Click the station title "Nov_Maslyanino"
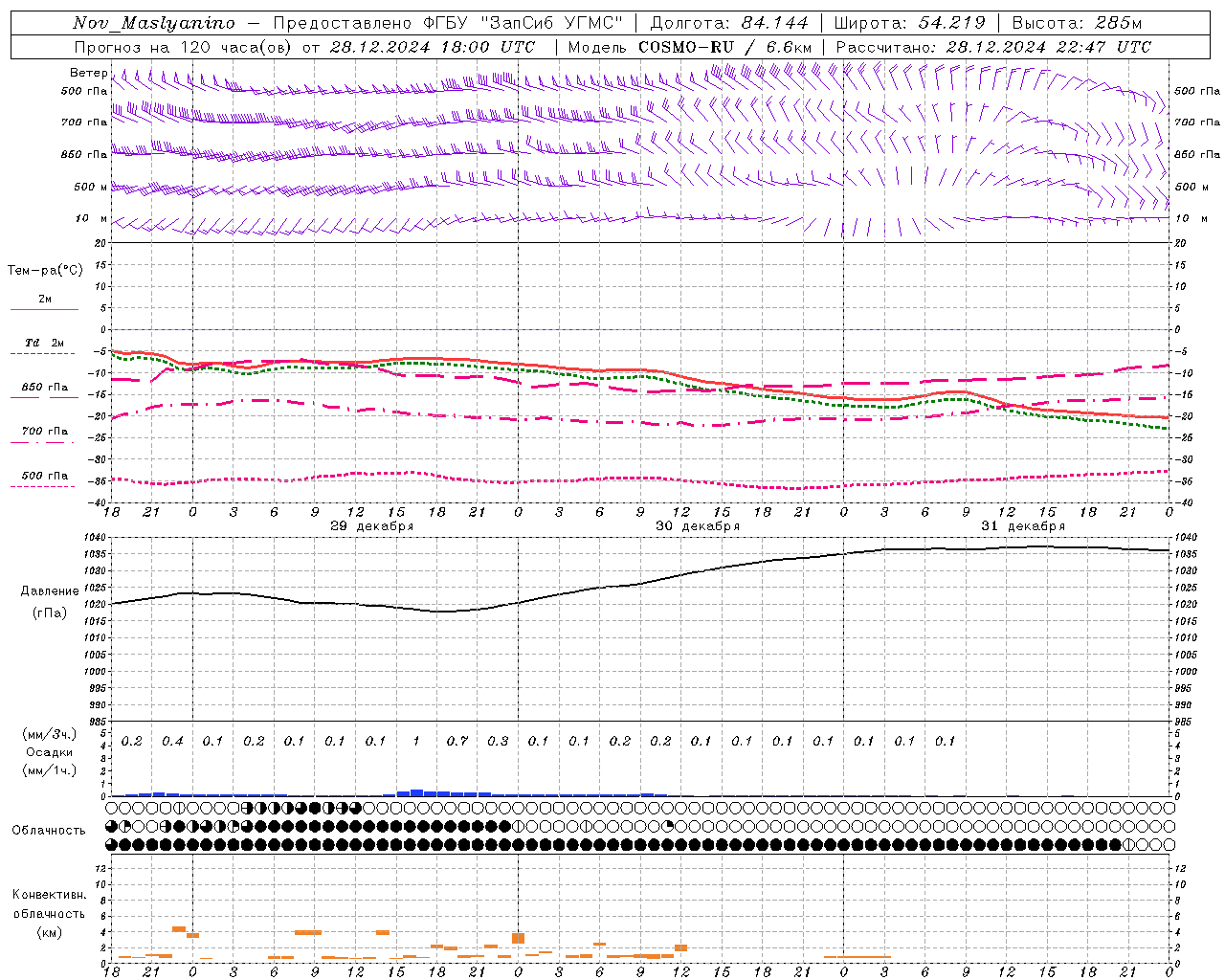The width and height of the screenshot is (1225, 980). 153,23
